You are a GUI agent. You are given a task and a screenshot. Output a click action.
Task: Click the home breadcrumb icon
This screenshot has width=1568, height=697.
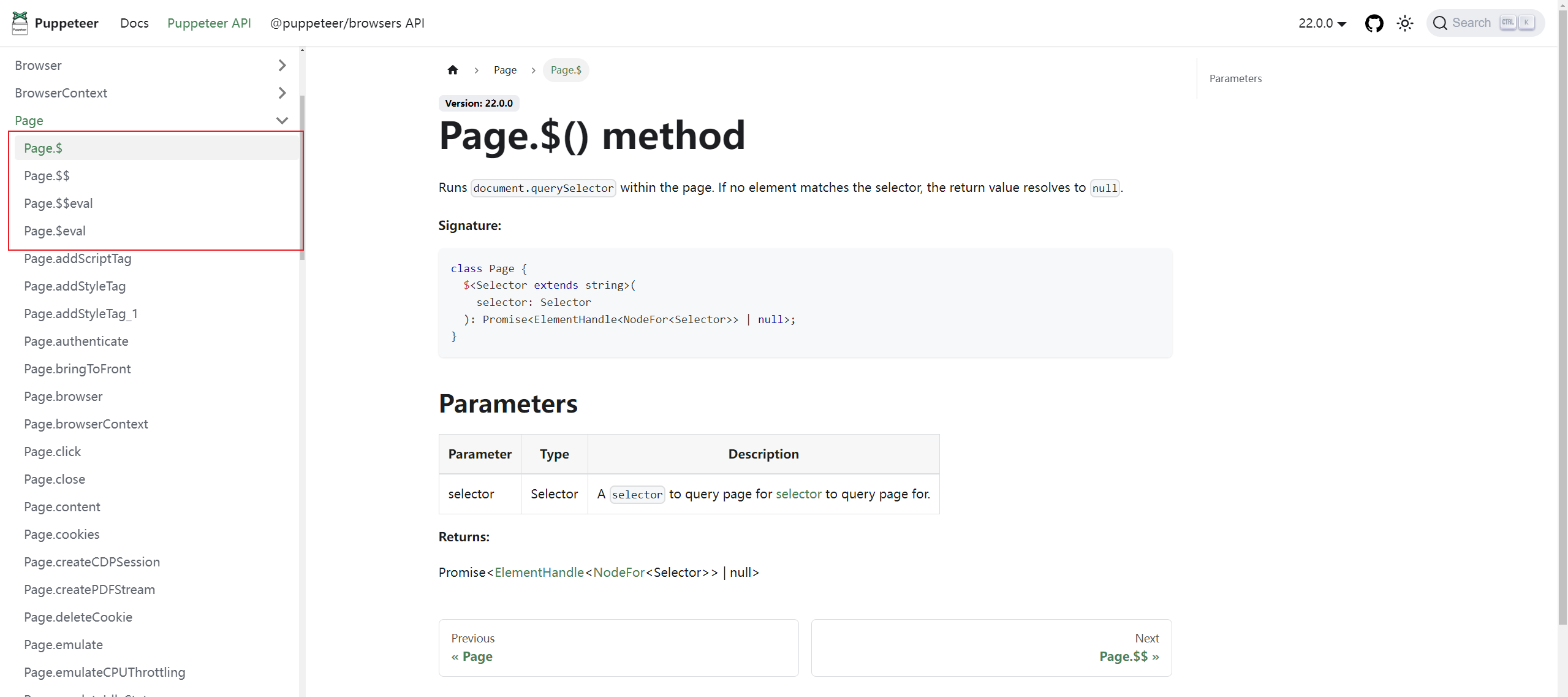coord(453,70)
